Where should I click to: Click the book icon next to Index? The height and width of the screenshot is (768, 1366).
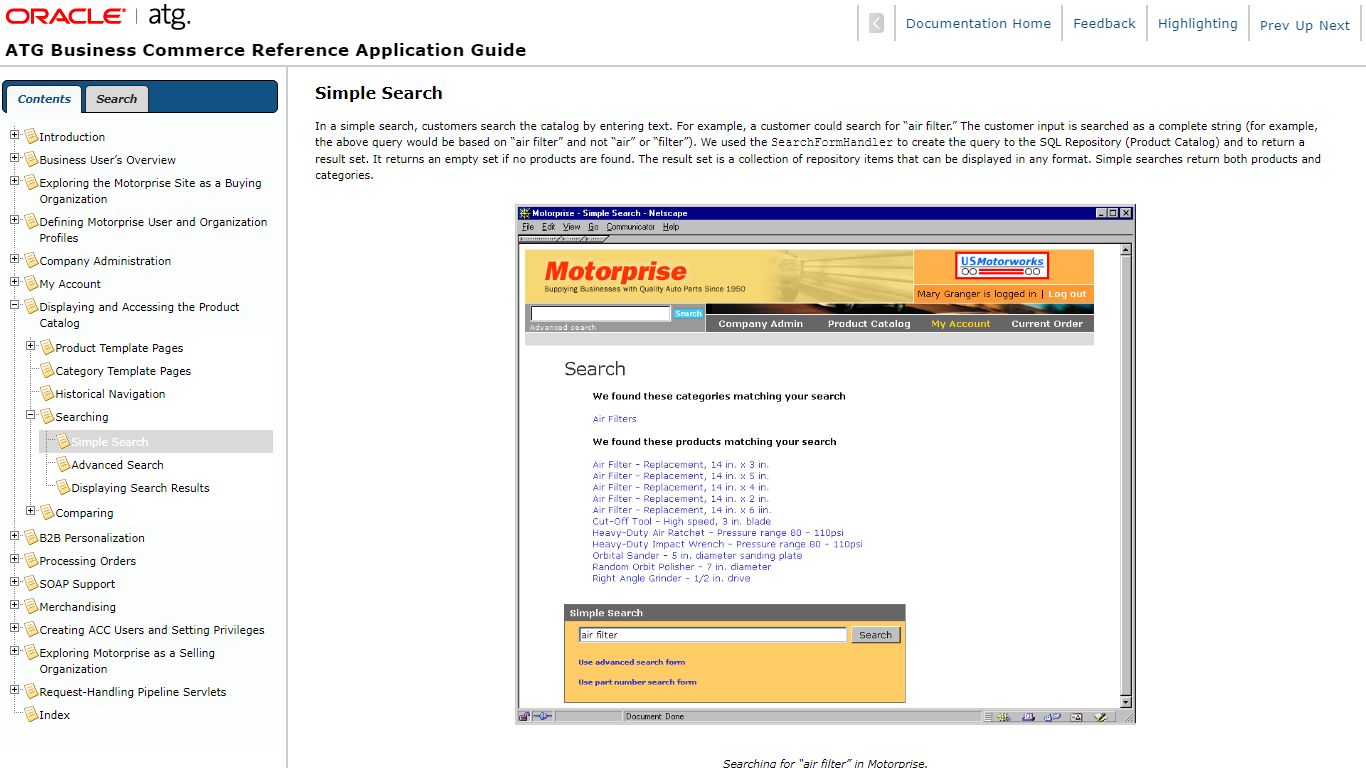click(x=31, y=714)
